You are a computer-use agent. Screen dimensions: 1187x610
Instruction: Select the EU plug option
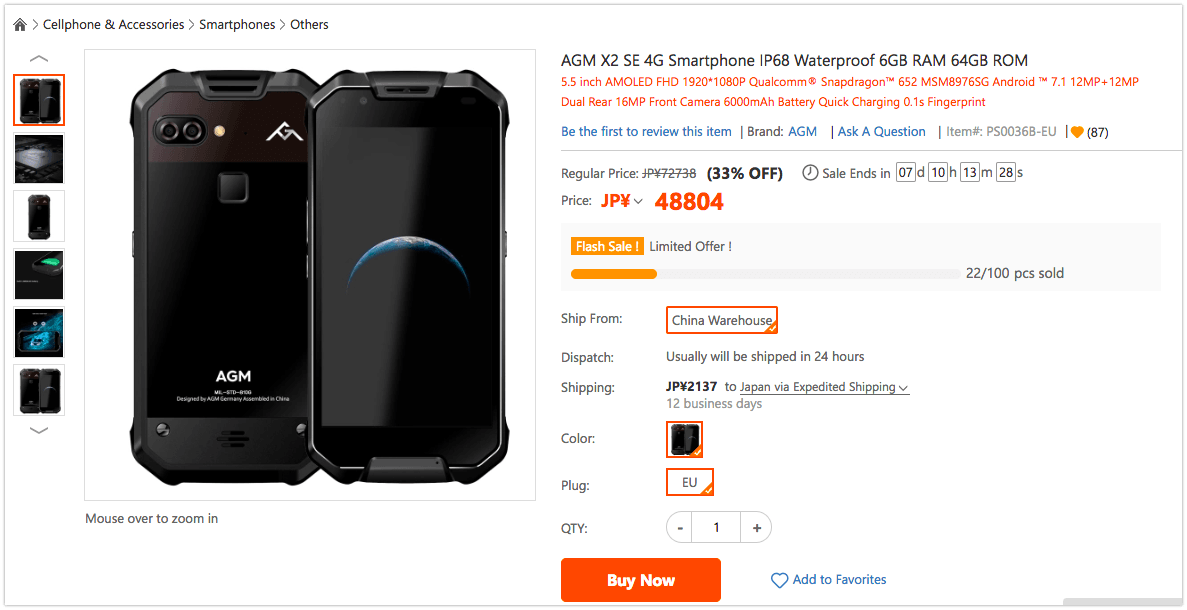tap(690, 482)
